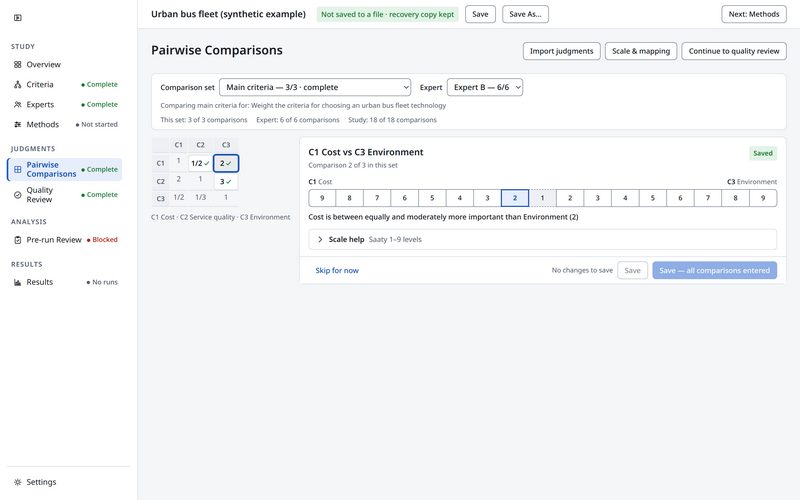Collapse the sidebar with the panel toggle icon

pos(18,17)
